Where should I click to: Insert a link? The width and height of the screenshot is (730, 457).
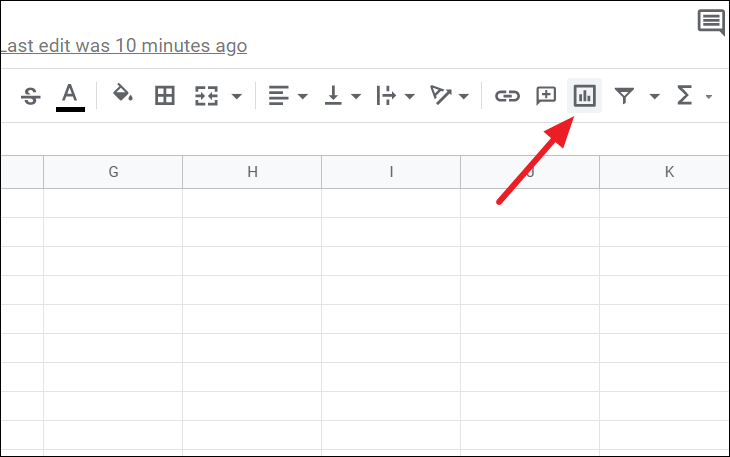(507, 96)
